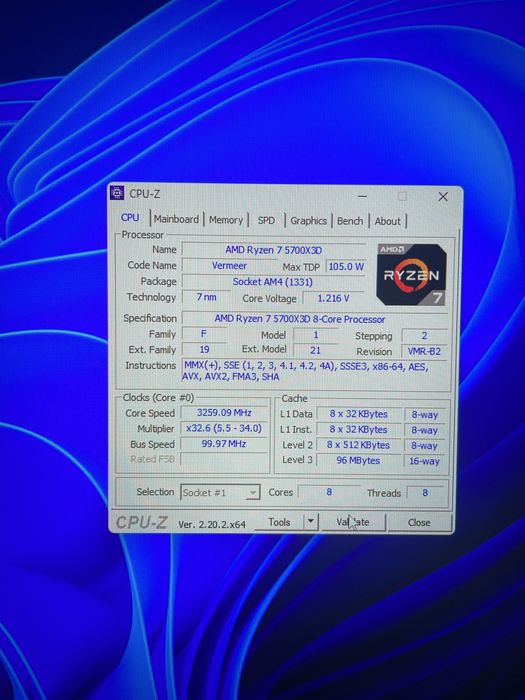The height and width of the screenshot is (700, 525).
Task: Click the Core Voltage value 1.216 V
Action: click(x=333, y=298)
